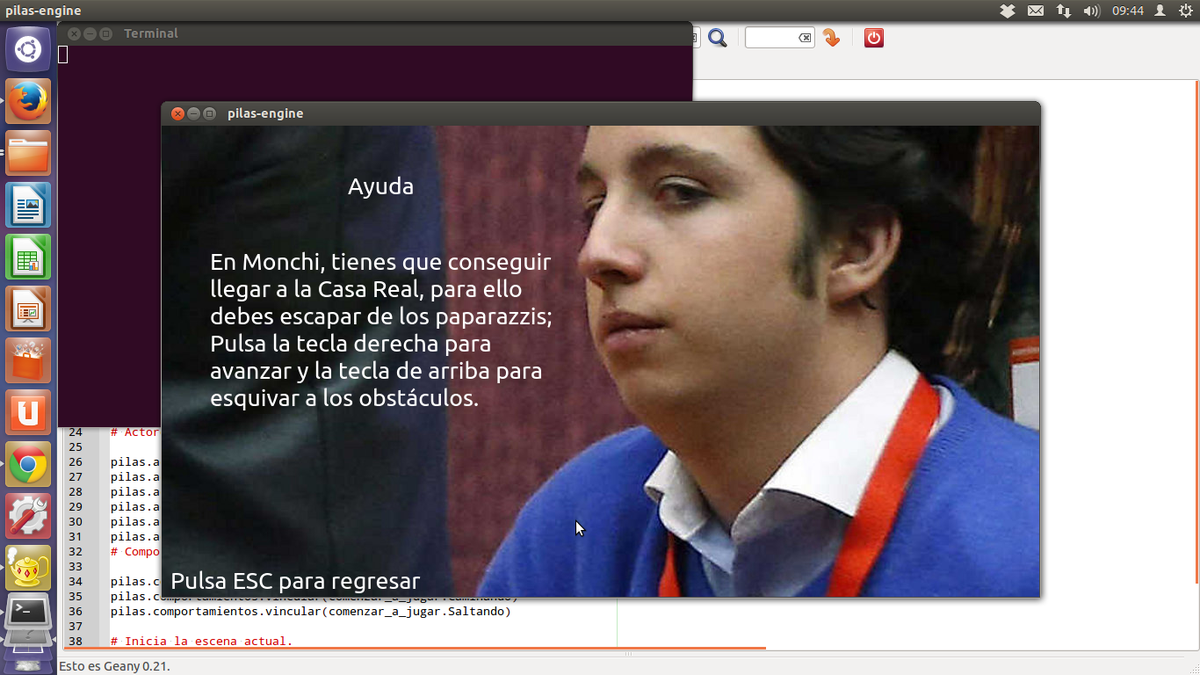Open the sound volume indicator
1200x675 pixels.
point(1091,11)
